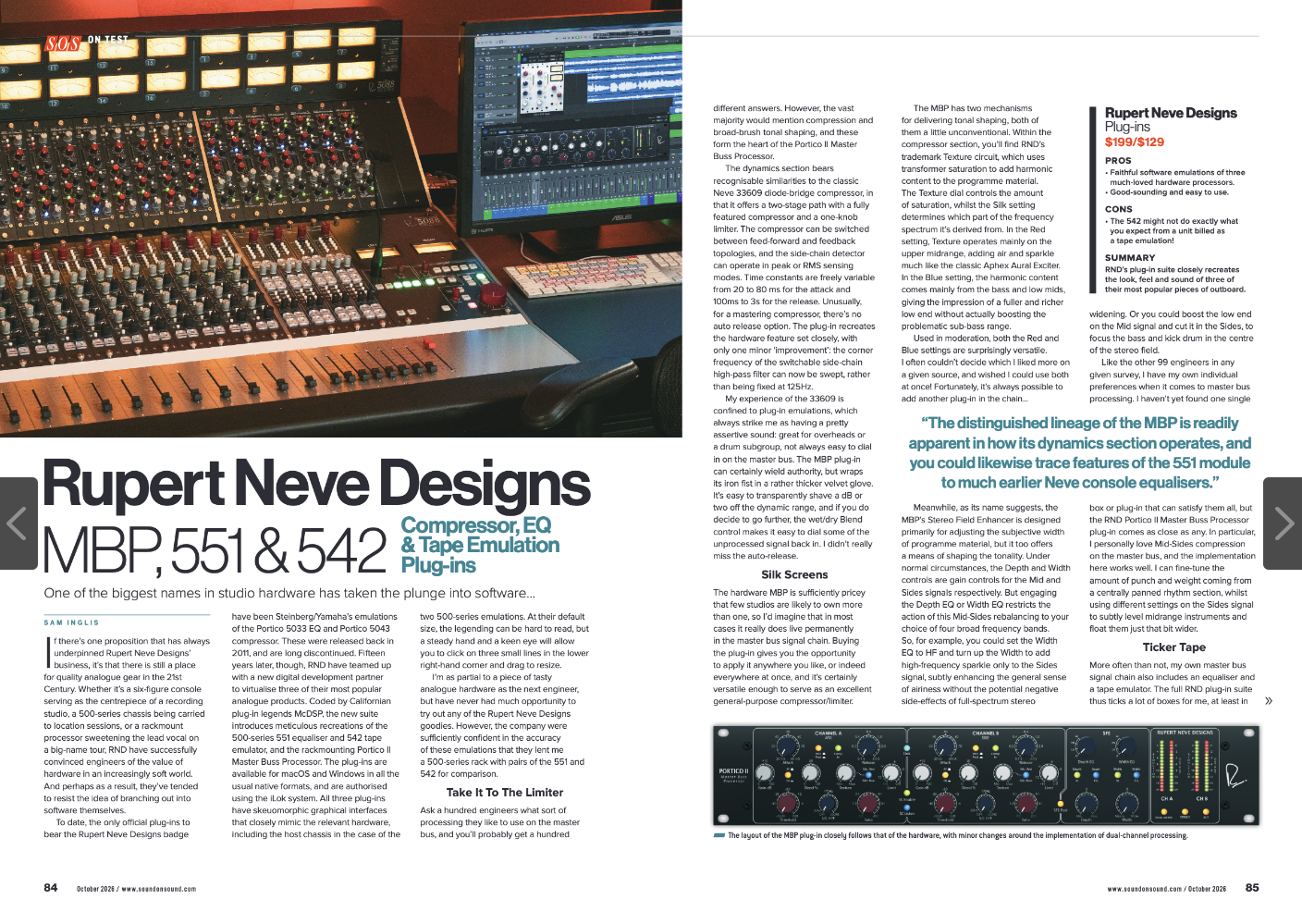The width and height of the screenshot is (1302, 924).
Task: Click the mixing console studio photo
Action: coord(341,218)
